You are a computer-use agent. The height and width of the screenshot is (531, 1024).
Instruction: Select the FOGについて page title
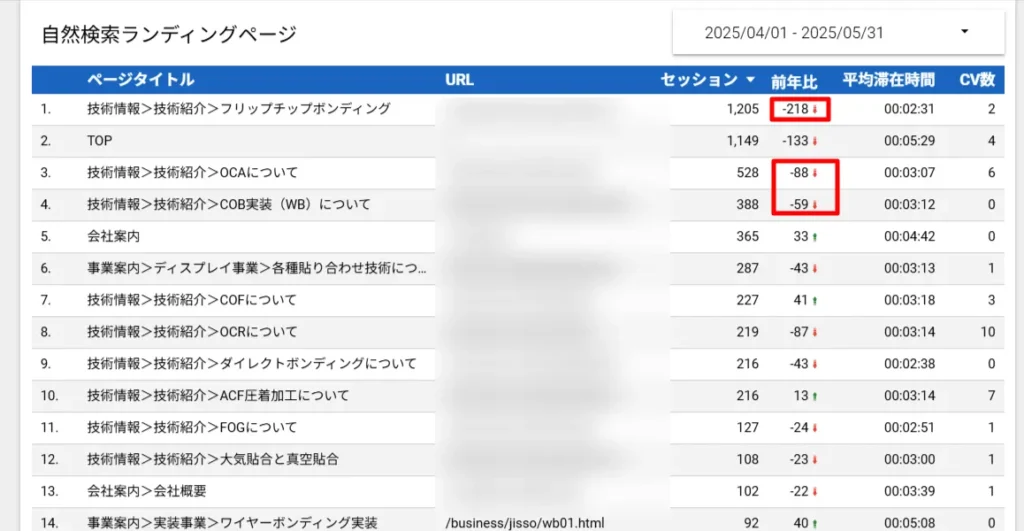pyautogui.click(x=192, y=427)
